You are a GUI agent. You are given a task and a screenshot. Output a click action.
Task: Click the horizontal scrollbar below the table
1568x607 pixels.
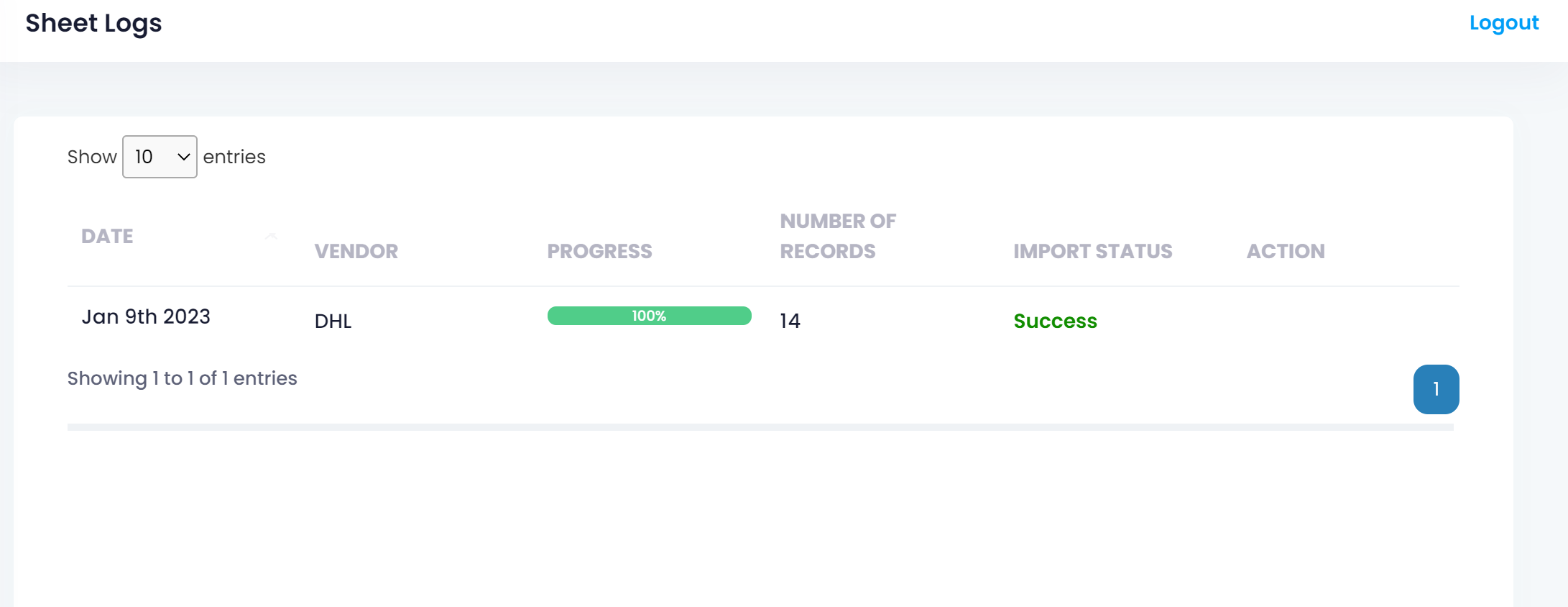click(760, 427)
